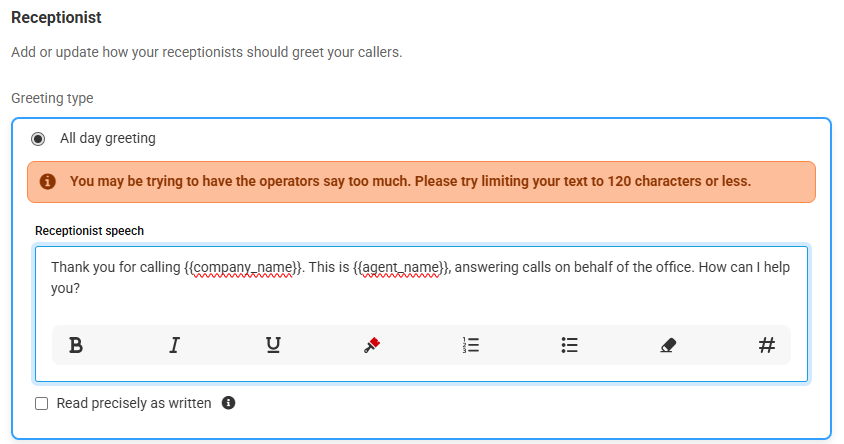Insert a bulleted list

pyautogui.click(x=569, y=345)
